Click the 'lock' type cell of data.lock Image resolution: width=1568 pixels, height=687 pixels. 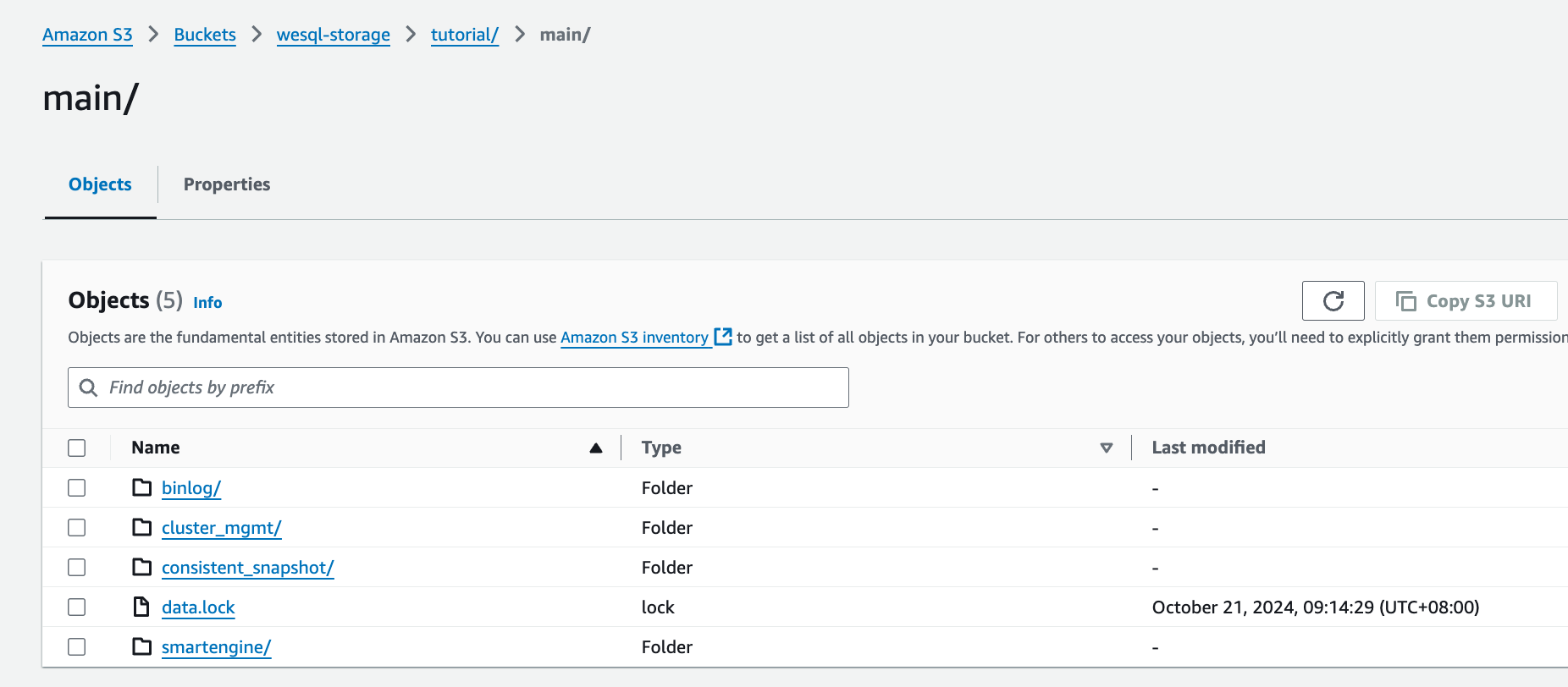[658, 607]
